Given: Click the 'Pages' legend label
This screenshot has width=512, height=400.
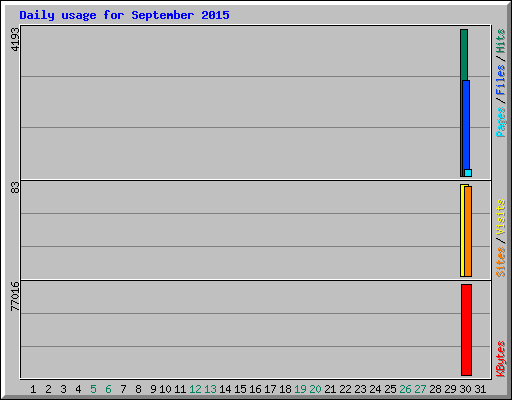Looking at the screenshot, I should (500, 122).
